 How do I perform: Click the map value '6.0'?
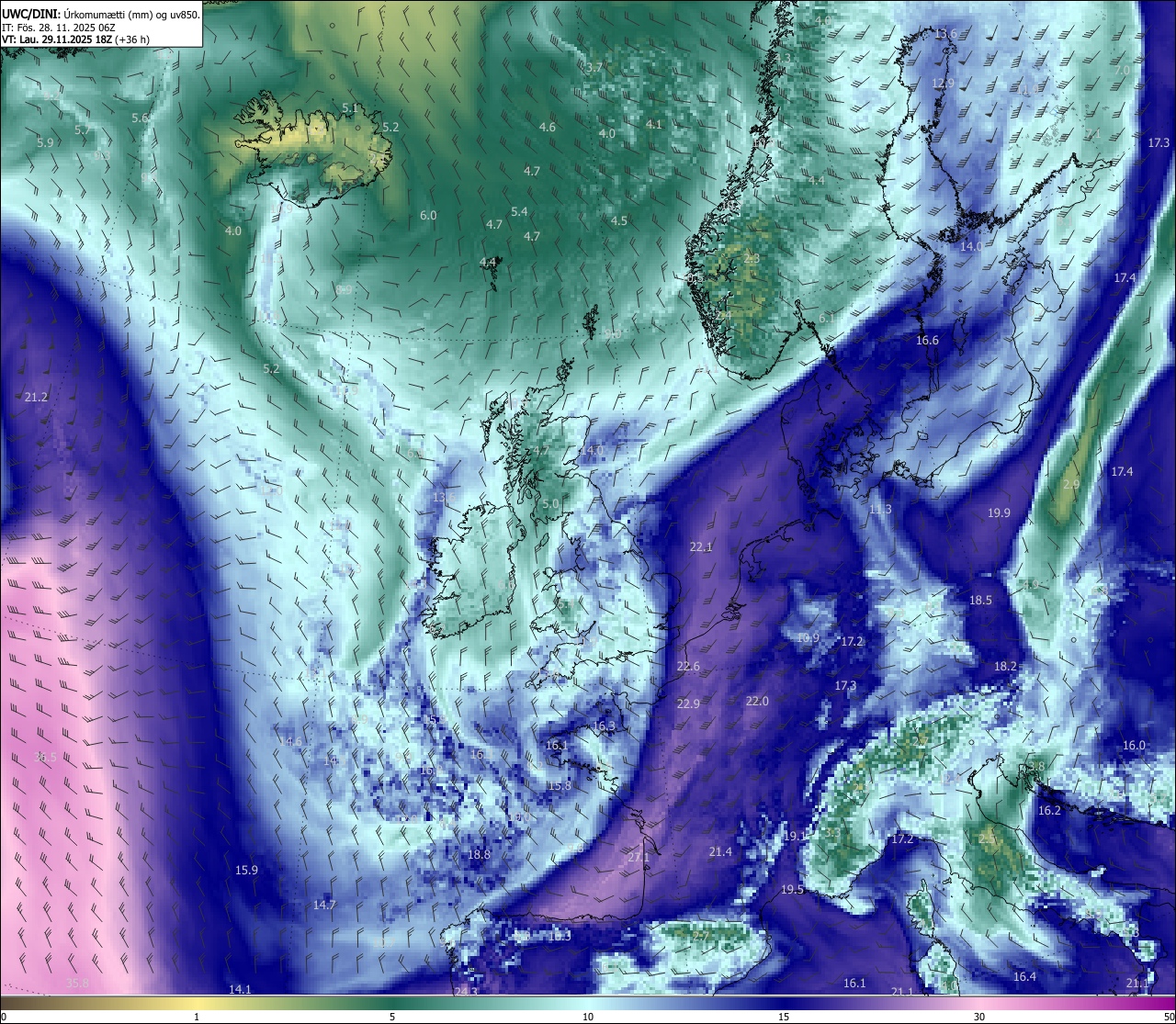pyautogui.click(x=428, y=215)
